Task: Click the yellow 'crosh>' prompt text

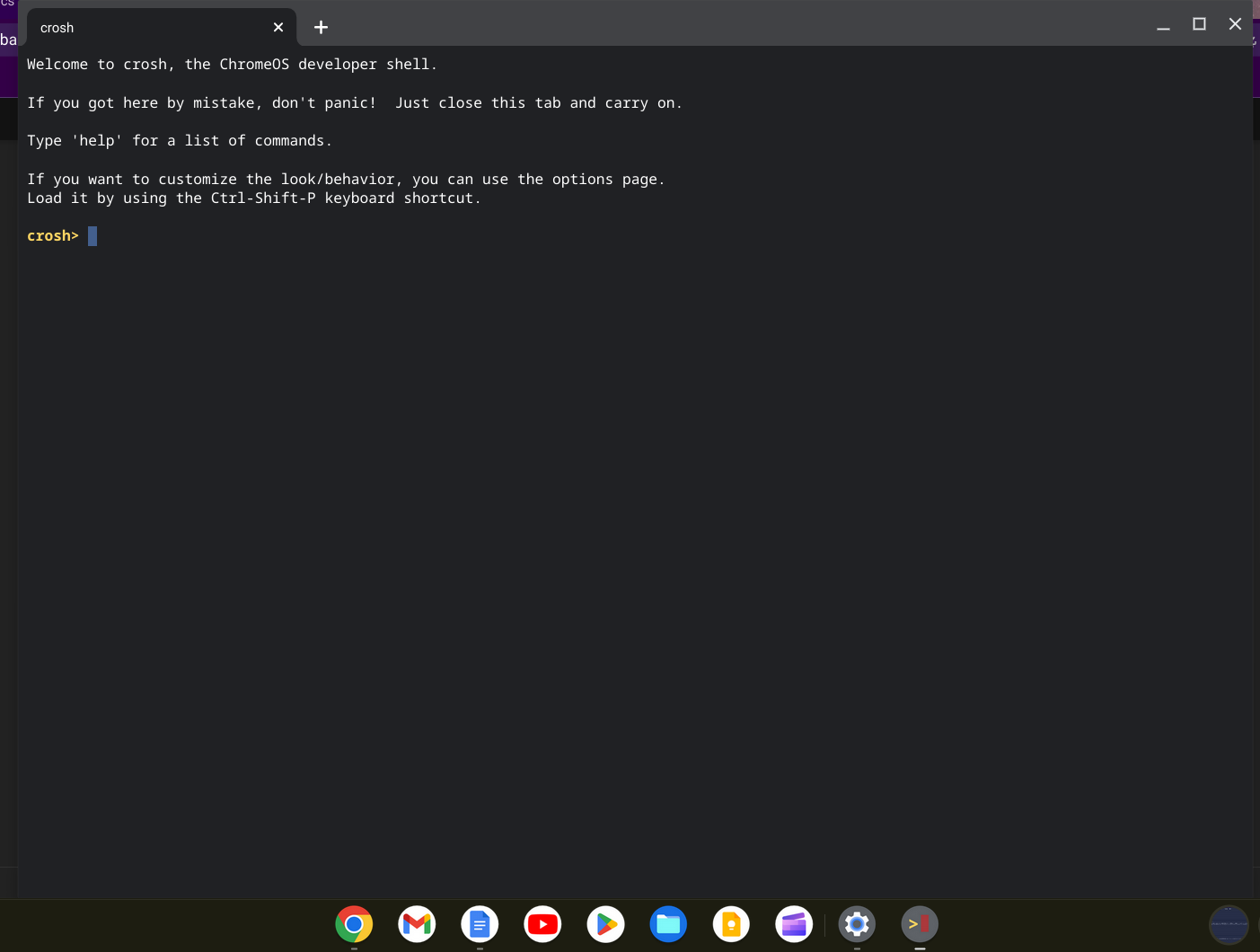Action: 53,236
